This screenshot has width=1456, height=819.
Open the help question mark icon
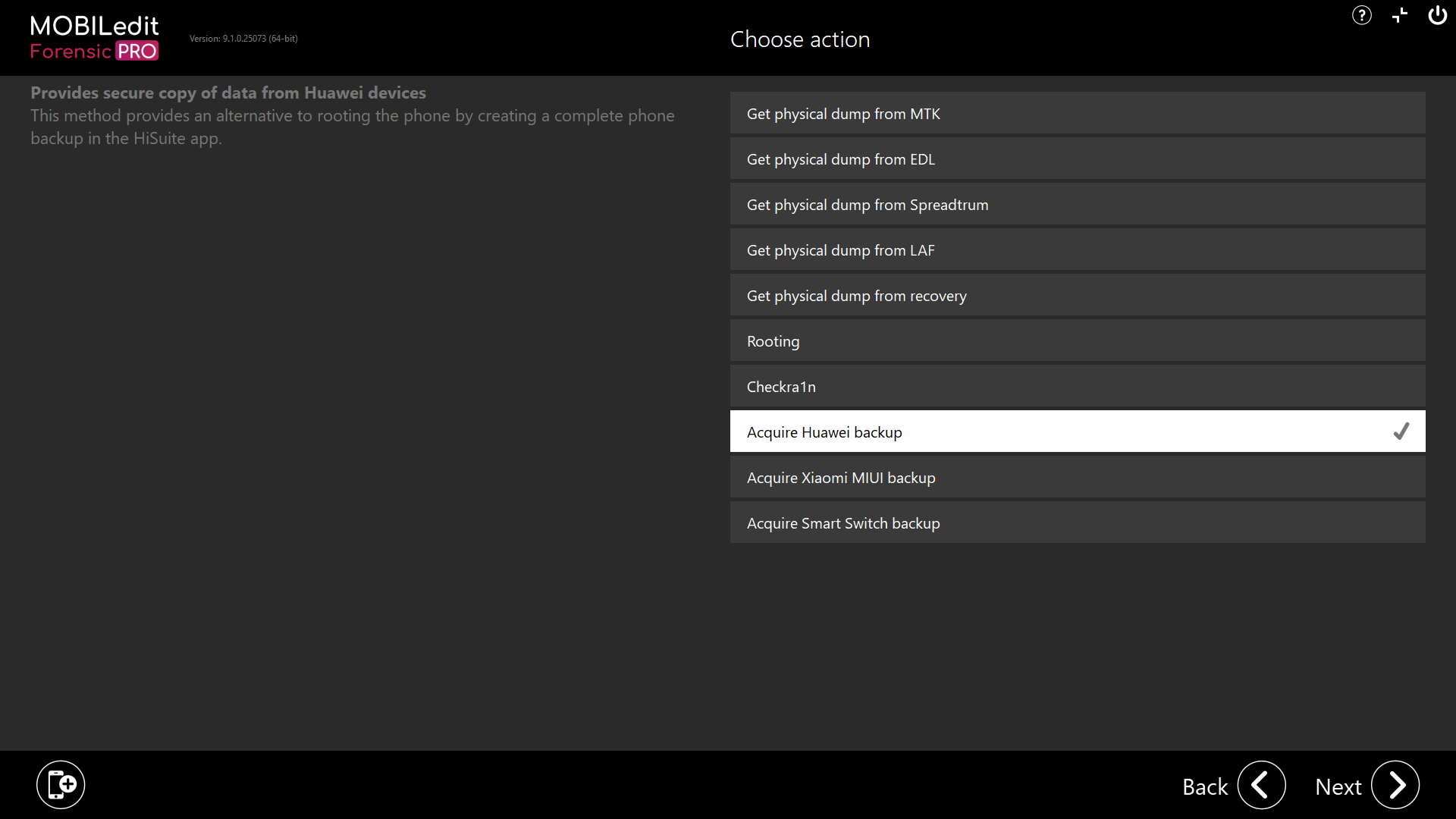click(x=1361, y=15)
